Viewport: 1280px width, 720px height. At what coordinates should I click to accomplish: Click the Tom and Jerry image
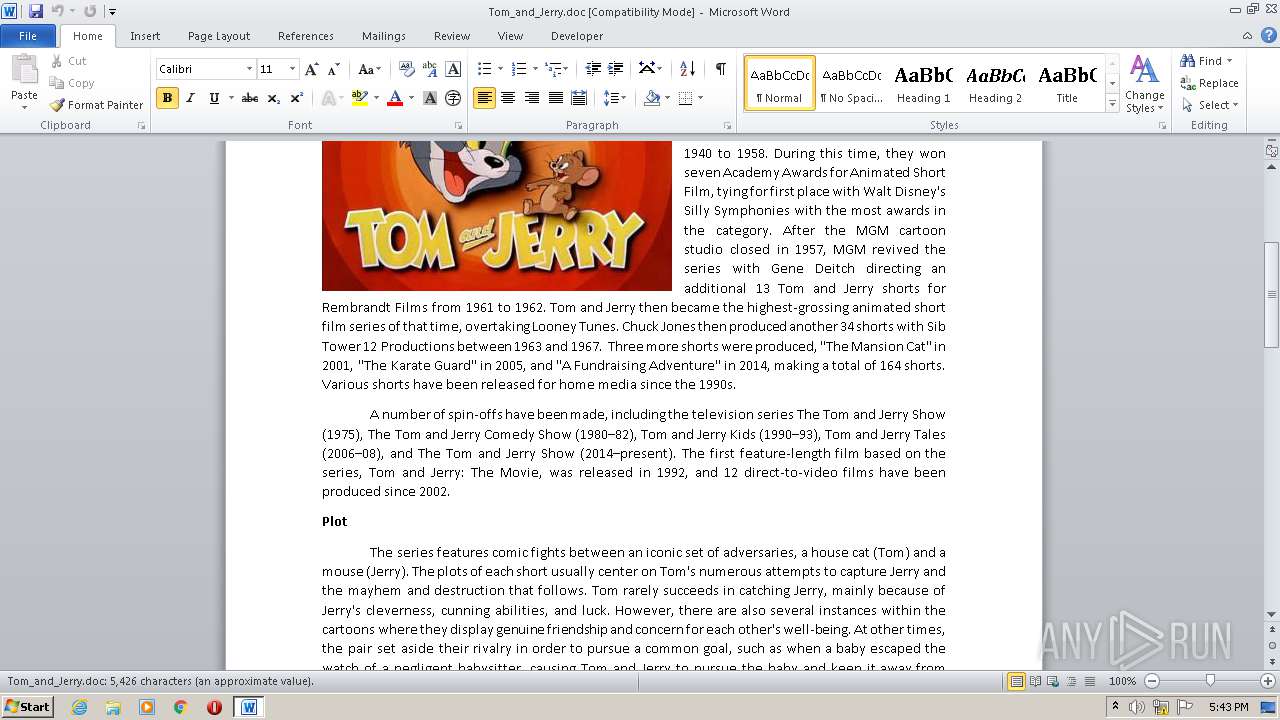pyautogui.click(x=496, y=215)
